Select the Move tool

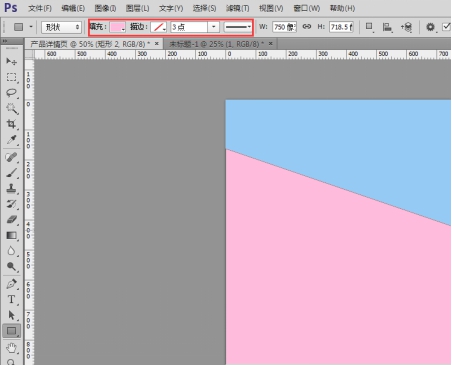point(12,61)
